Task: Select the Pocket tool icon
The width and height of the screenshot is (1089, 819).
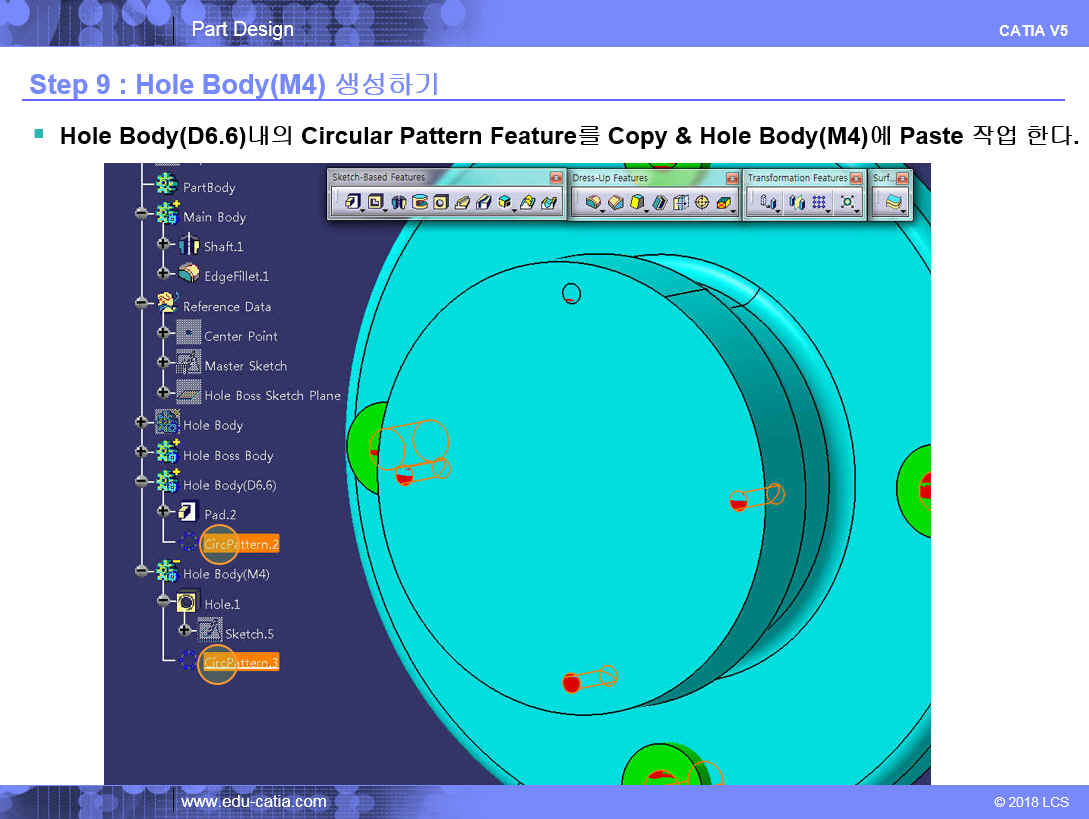Action: tap(376, 203)
